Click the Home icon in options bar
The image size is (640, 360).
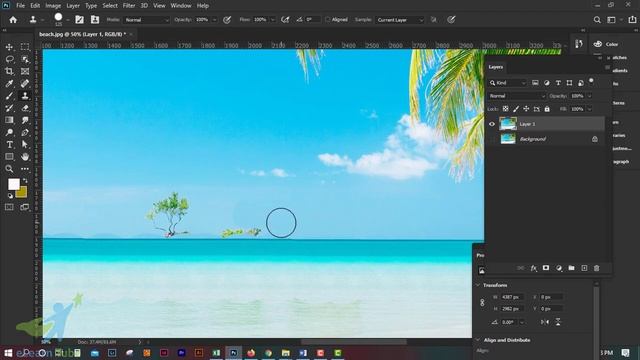pyautogui.click(x=13, y=20)
